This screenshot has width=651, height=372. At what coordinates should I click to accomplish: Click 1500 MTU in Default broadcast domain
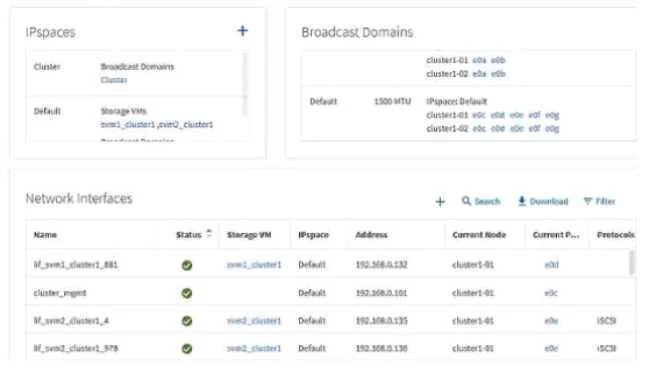[392, 102]
